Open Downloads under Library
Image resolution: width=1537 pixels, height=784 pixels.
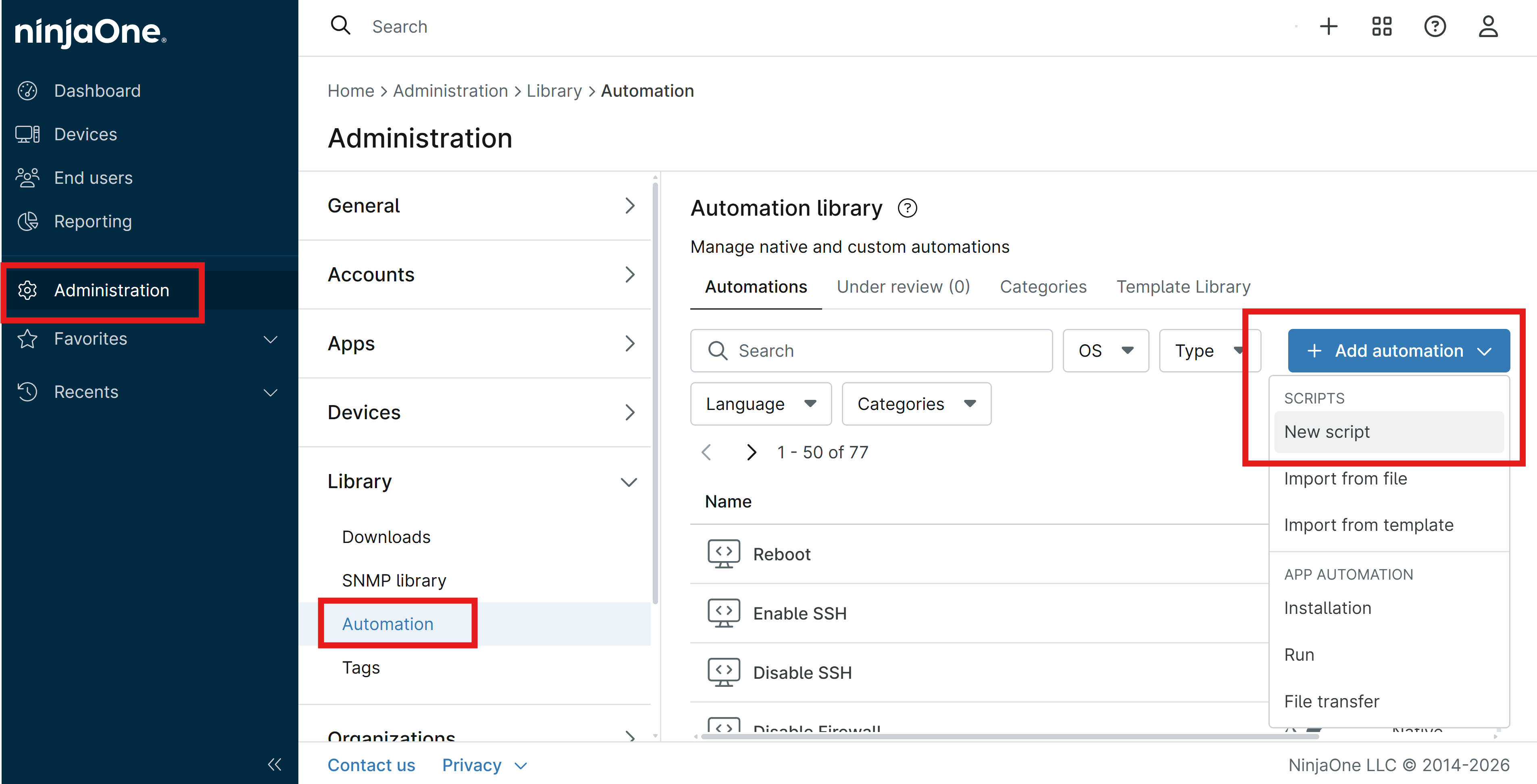pos(386,537)
